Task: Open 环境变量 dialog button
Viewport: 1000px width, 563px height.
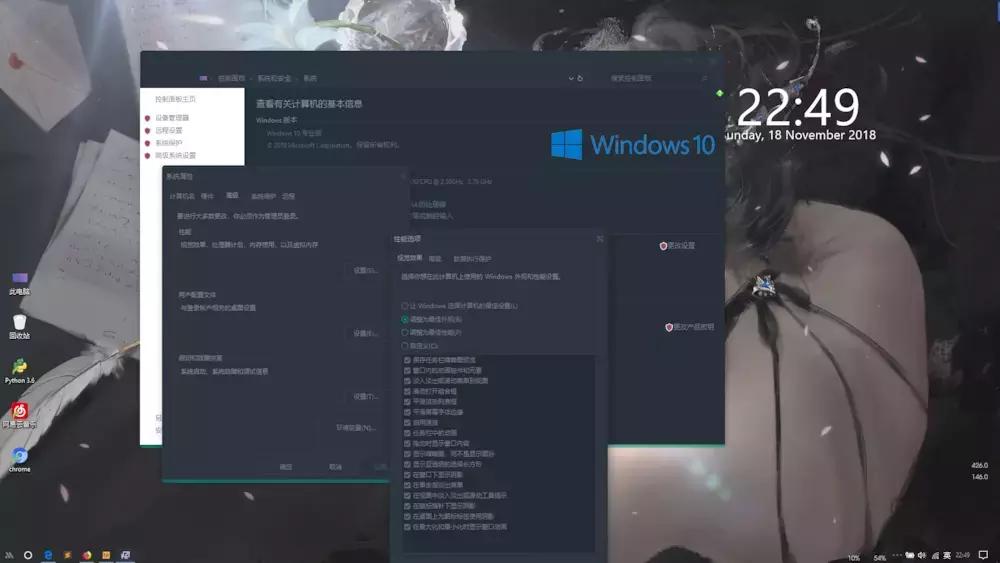Action: pyautogui.click(x=357, y=428)
